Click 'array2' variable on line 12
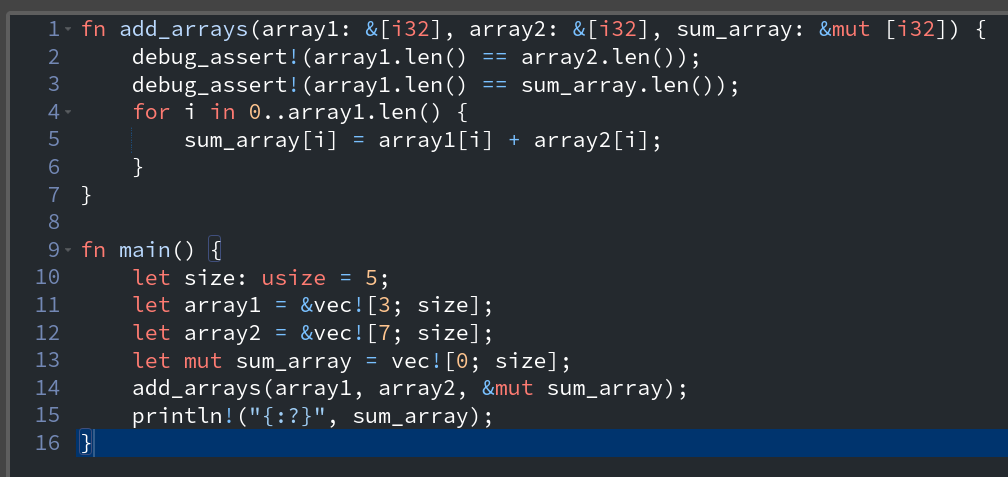 click(x=223, y=334)
